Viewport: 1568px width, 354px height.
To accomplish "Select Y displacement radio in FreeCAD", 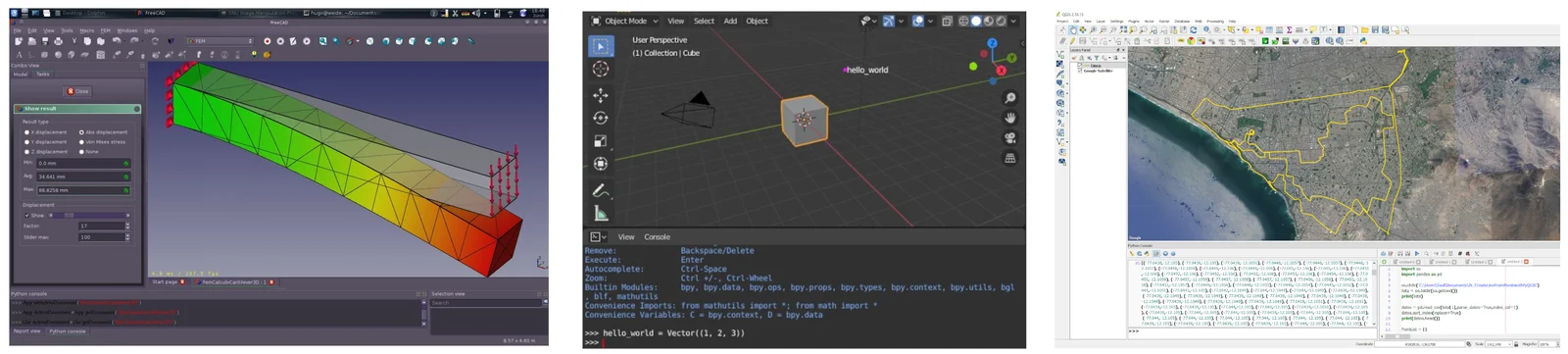I will [x=26, y=141].
